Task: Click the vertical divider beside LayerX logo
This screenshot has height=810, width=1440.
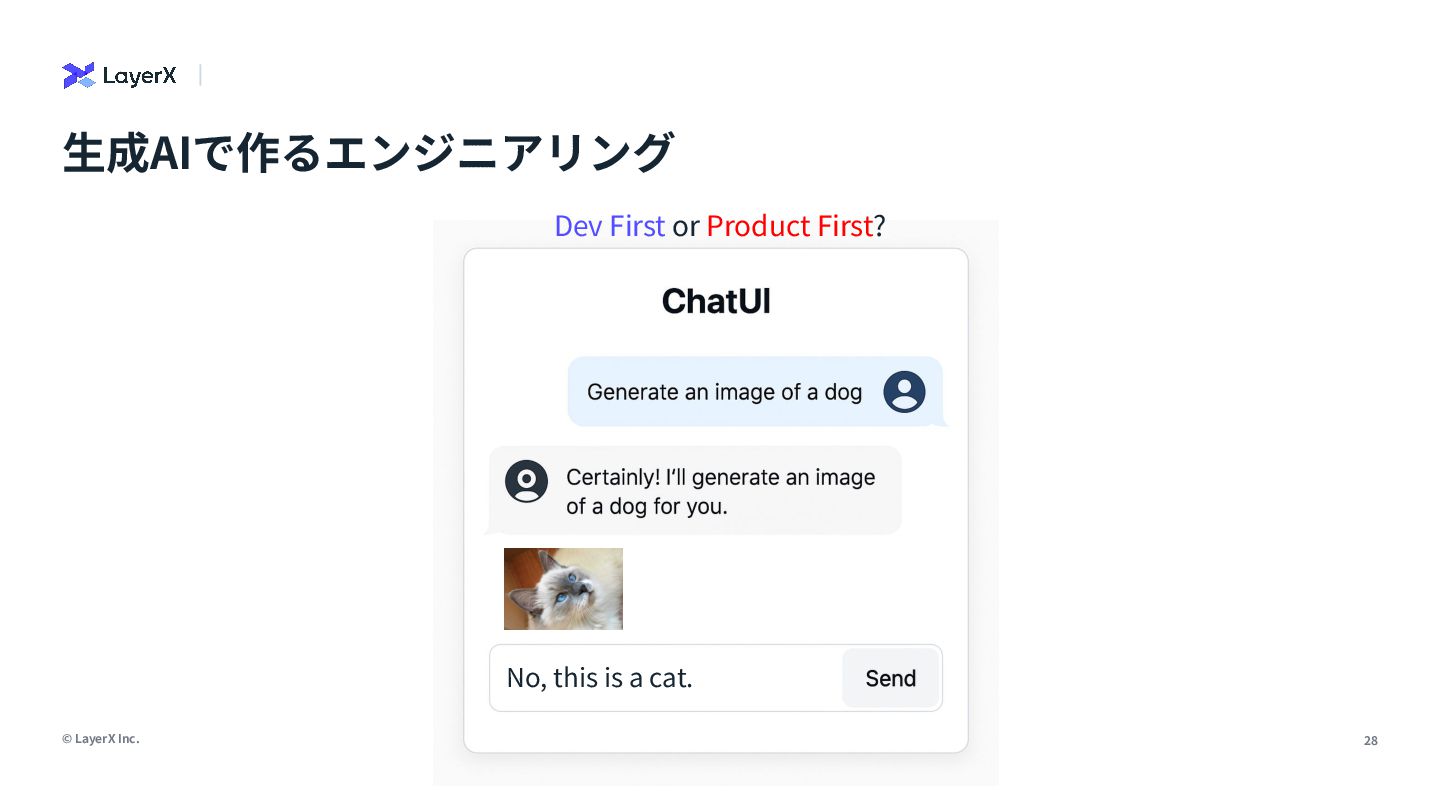Action: point(200,75)
